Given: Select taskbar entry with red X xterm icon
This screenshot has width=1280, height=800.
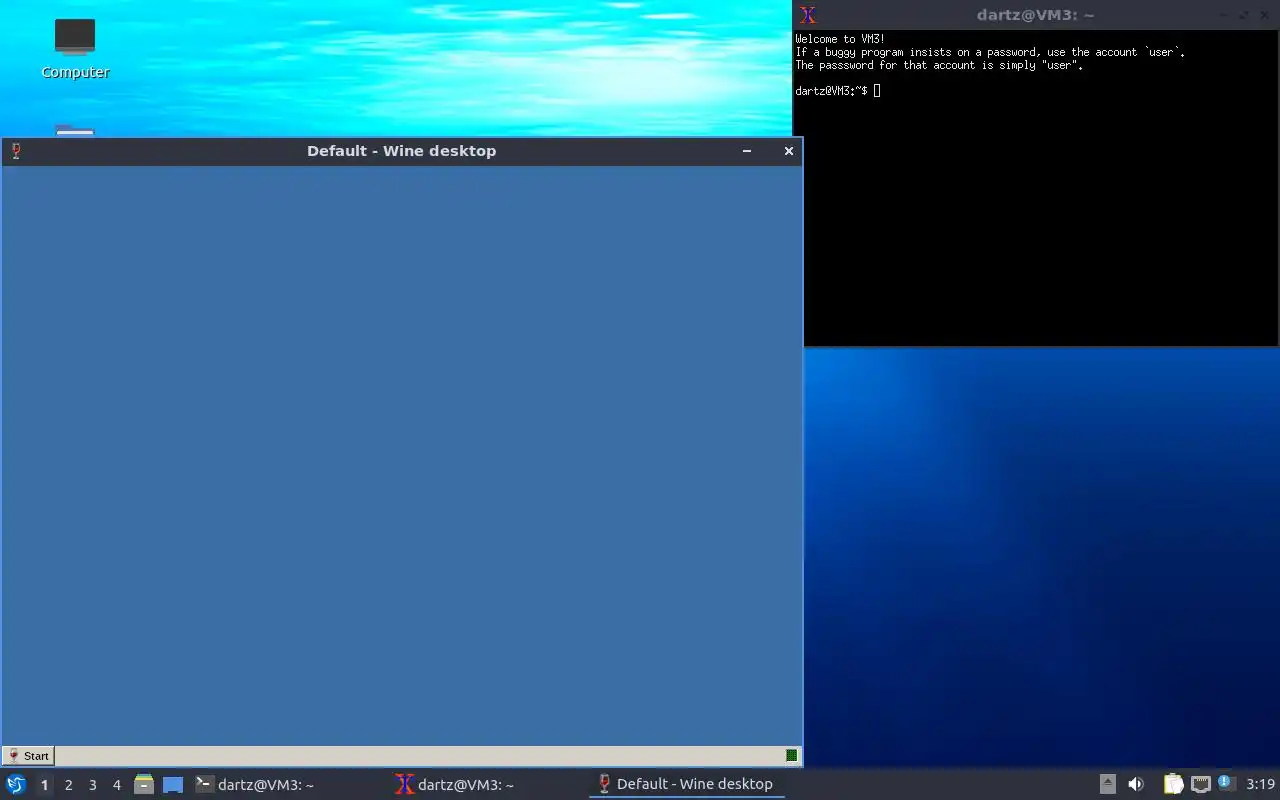Looking at the screenshot, I should (x=489, y=785).
